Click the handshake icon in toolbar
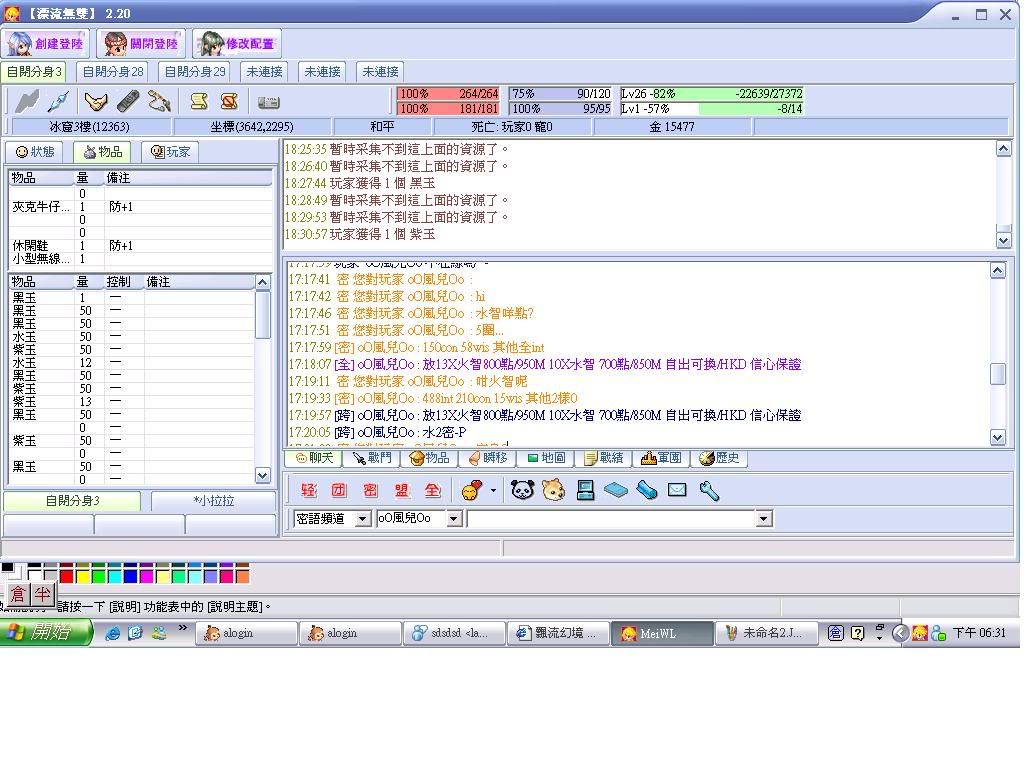The image size is (1024, 768). click(95, 101)
